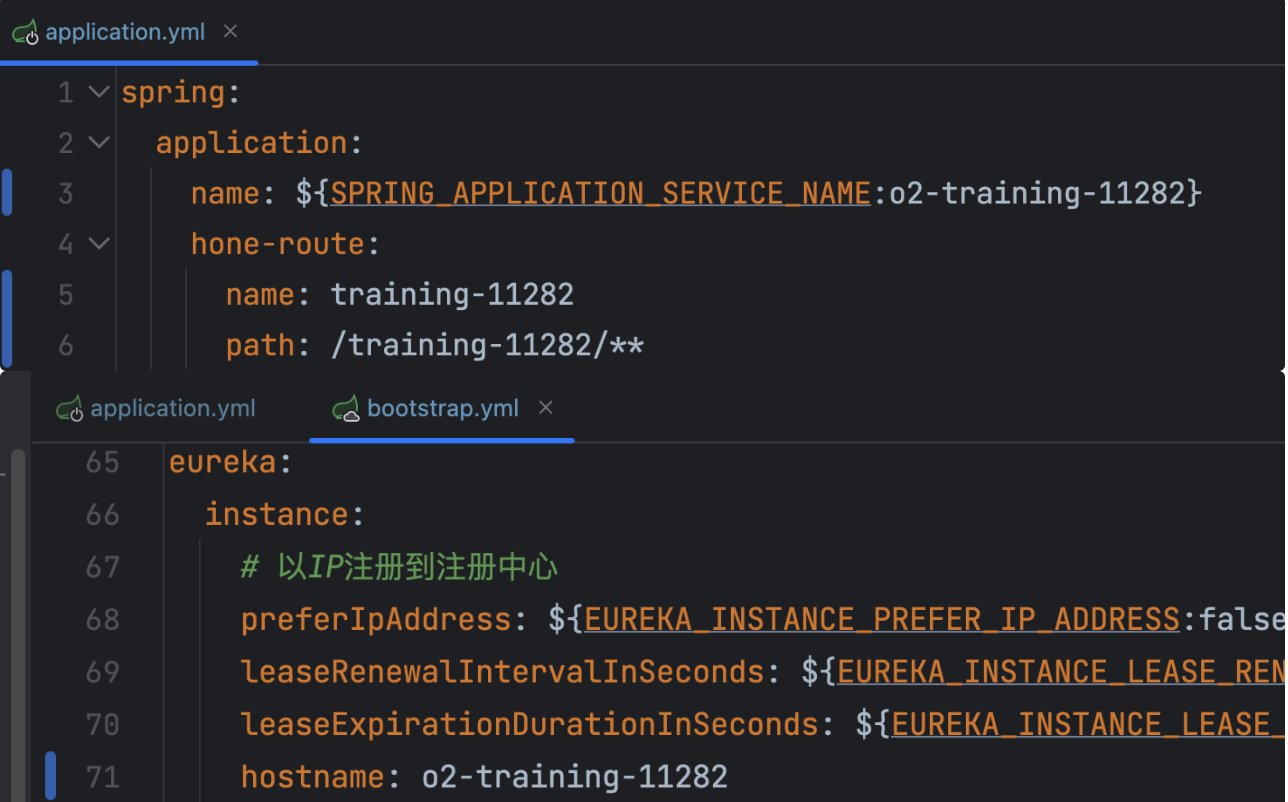
Task: Click the bootstrap.yml cloud file icon
Action: (x=346, y=409)
